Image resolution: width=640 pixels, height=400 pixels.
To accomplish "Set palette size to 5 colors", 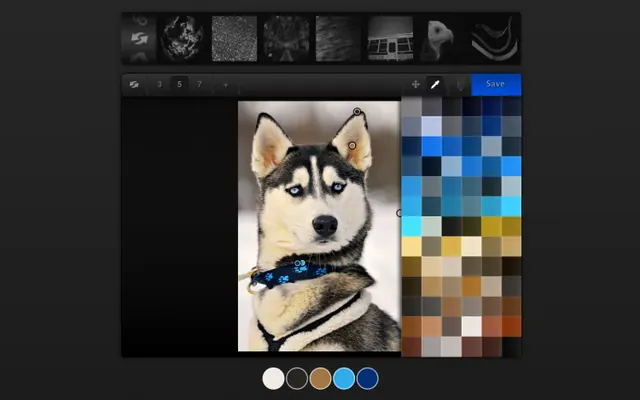I will [x=179, y=85].
